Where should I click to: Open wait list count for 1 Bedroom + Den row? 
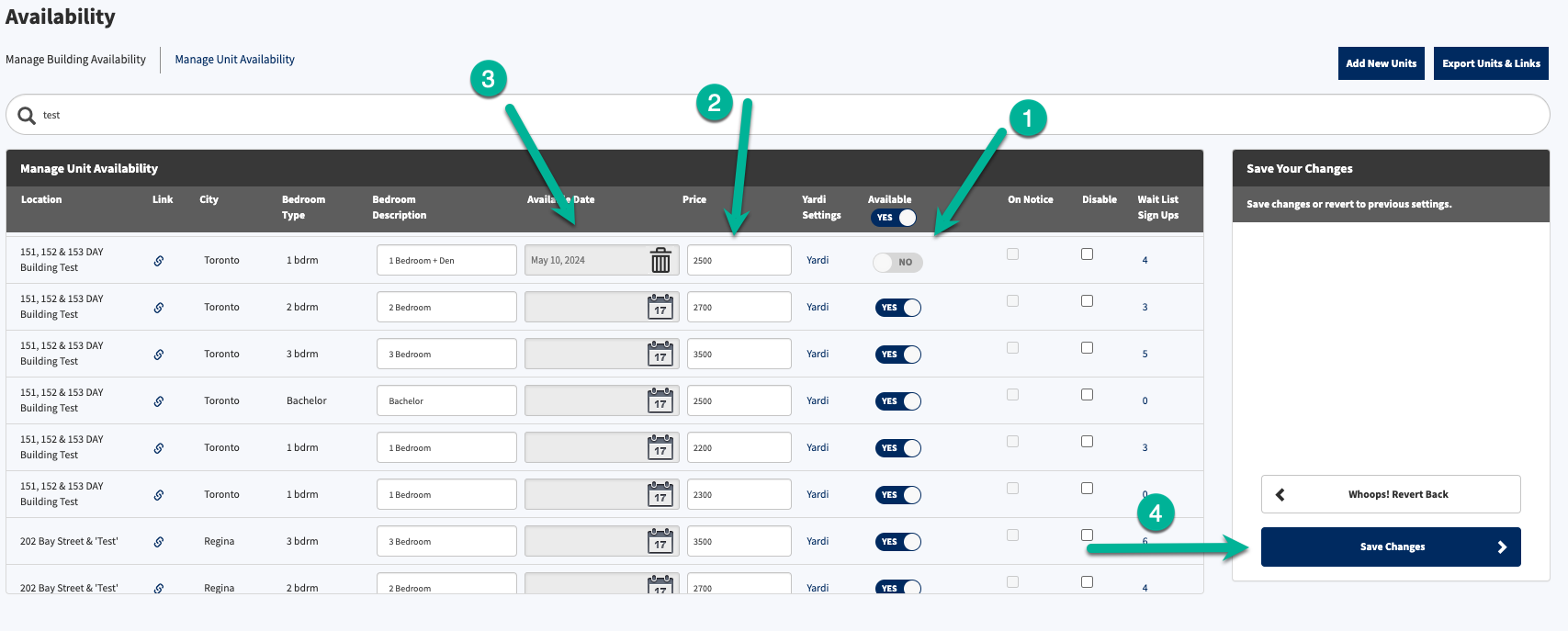(x=1145, y=261)
